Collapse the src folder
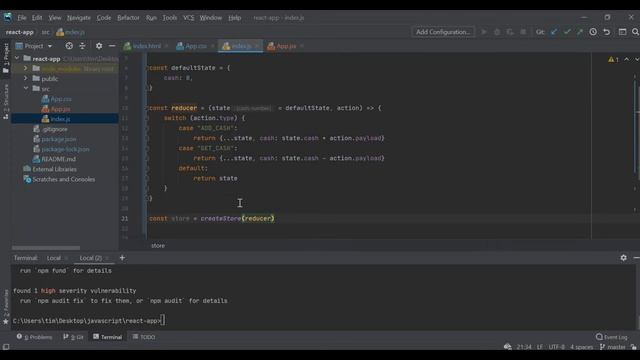 [x=26, y=88]
